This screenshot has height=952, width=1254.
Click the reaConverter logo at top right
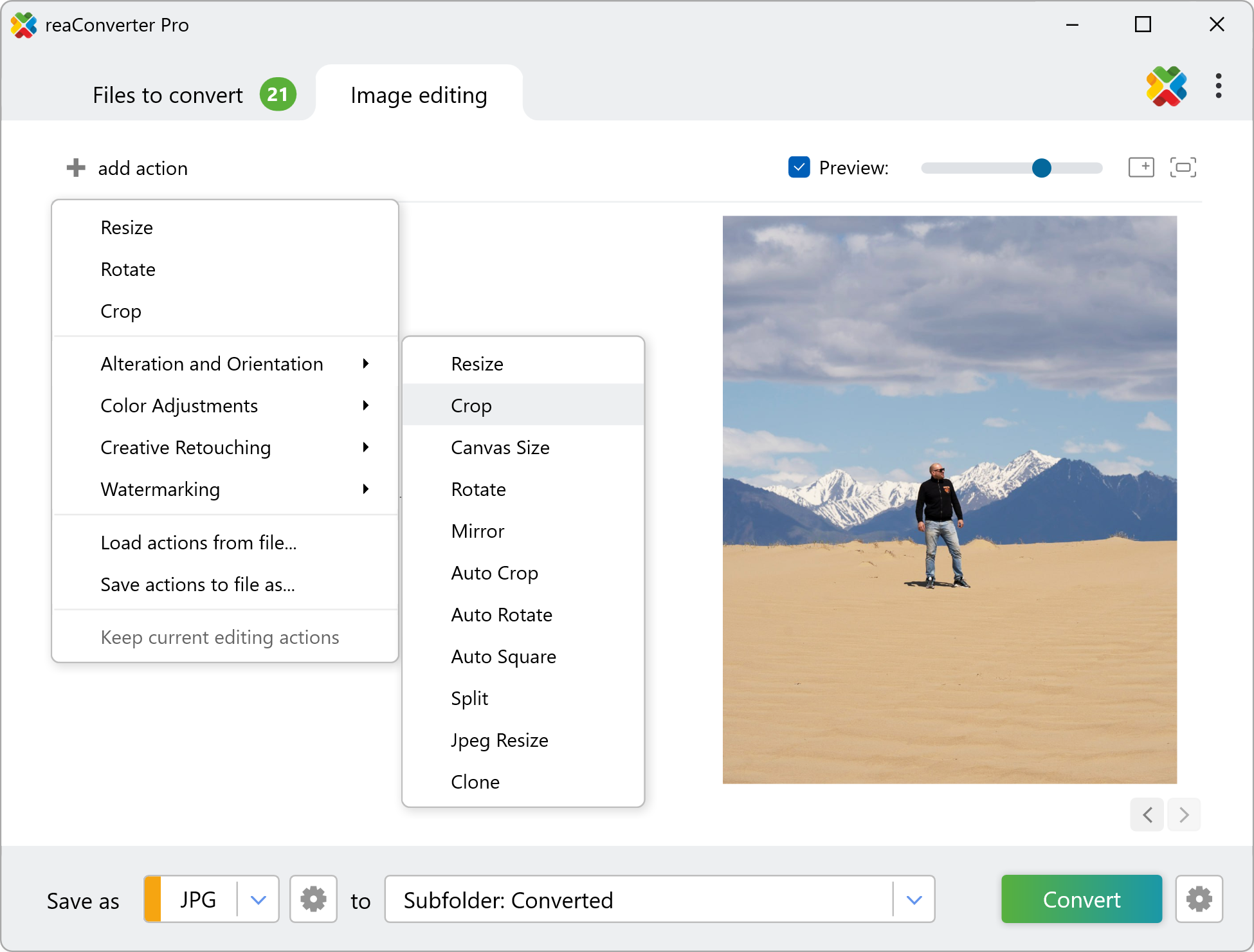pos(1166,86)
